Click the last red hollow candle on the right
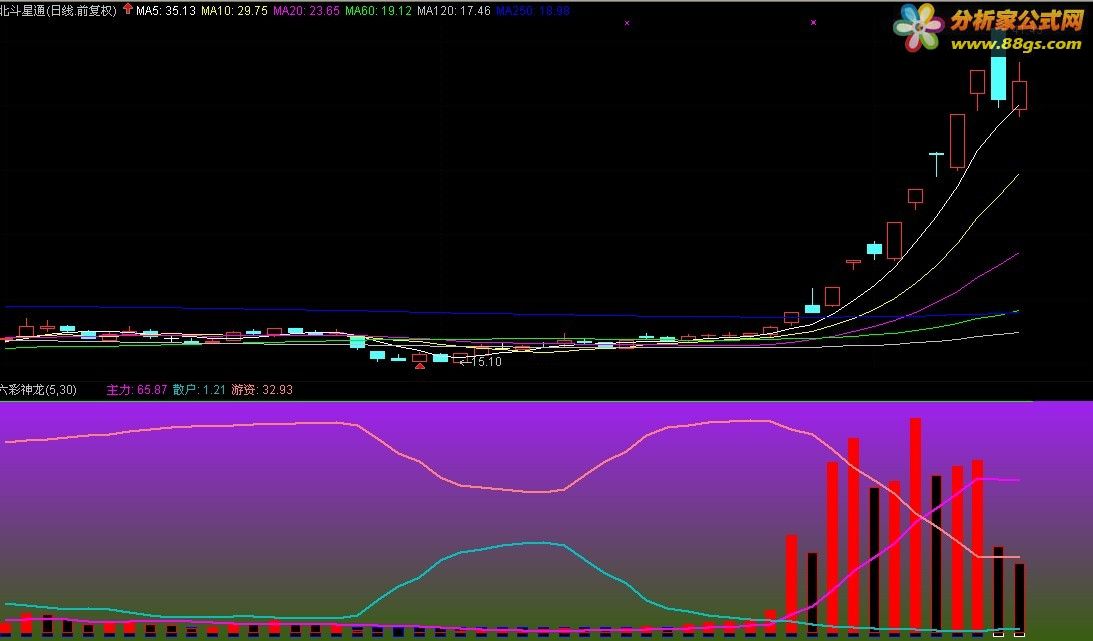The width and height of the screenshot is (1093, 641). pyautogui.click(x=1019, y=95)
